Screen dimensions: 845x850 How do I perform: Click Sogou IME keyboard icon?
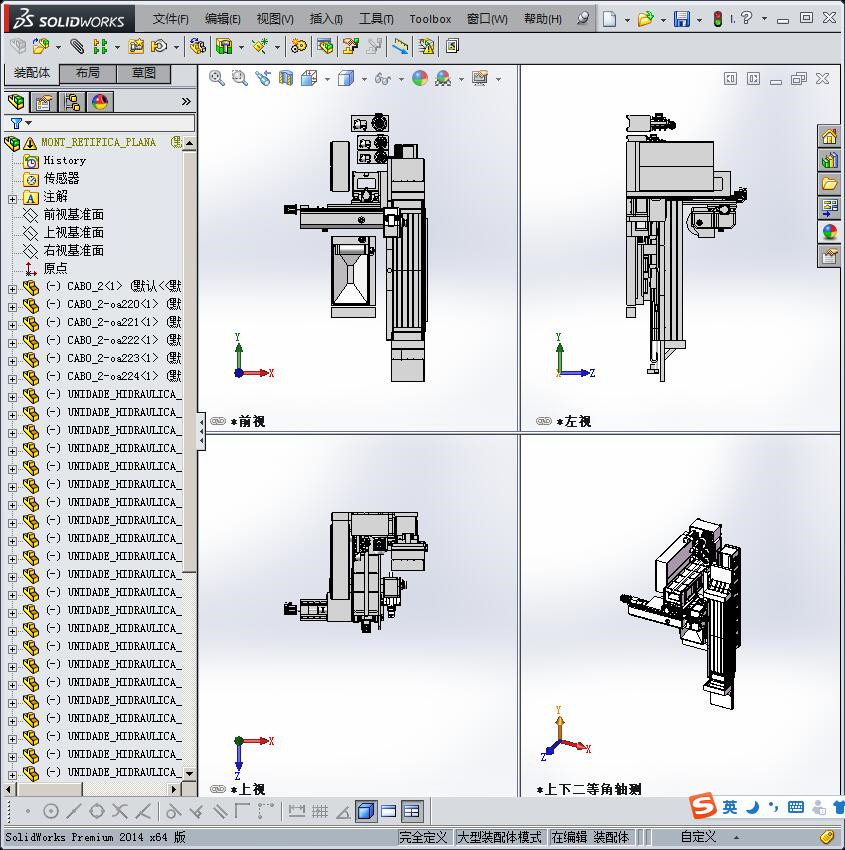point(796,807)
